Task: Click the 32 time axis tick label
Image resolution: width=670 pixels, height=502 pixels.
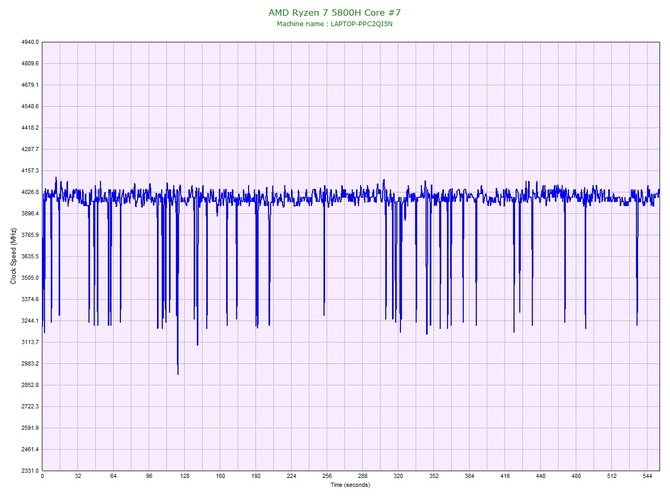Action: click(x=78, y=476)
